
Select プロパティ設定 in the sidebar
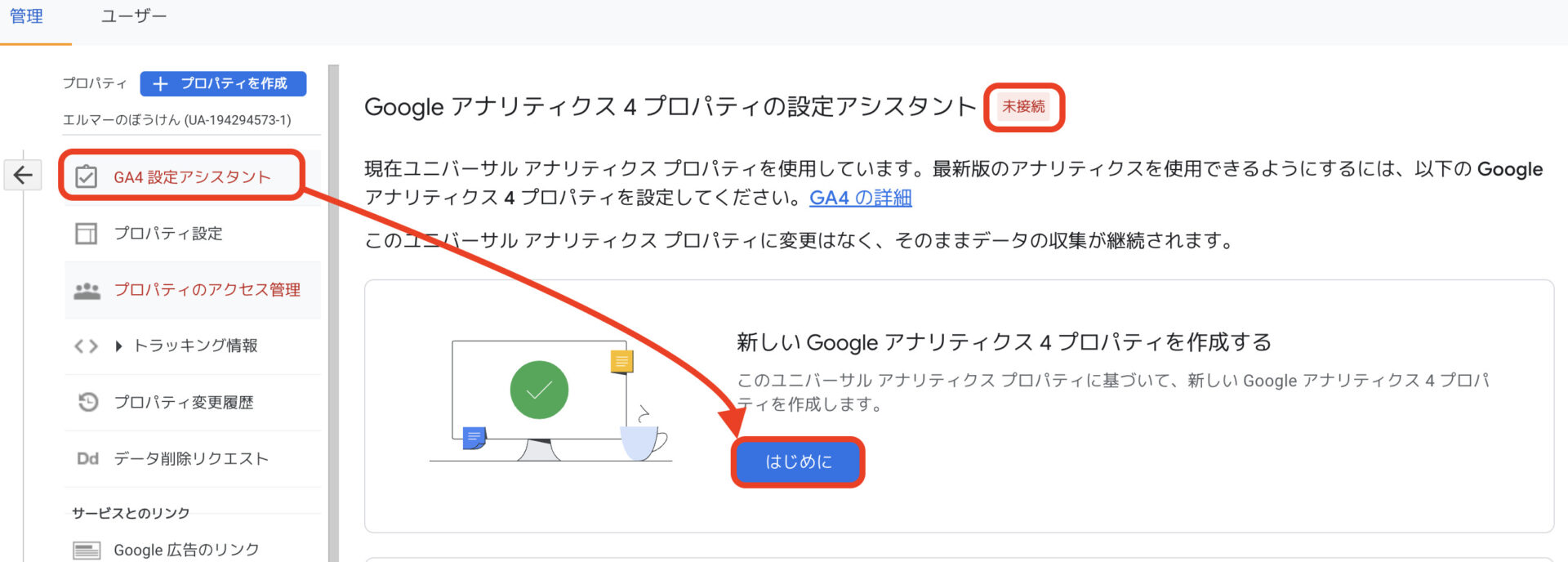(x=193, y=234)
